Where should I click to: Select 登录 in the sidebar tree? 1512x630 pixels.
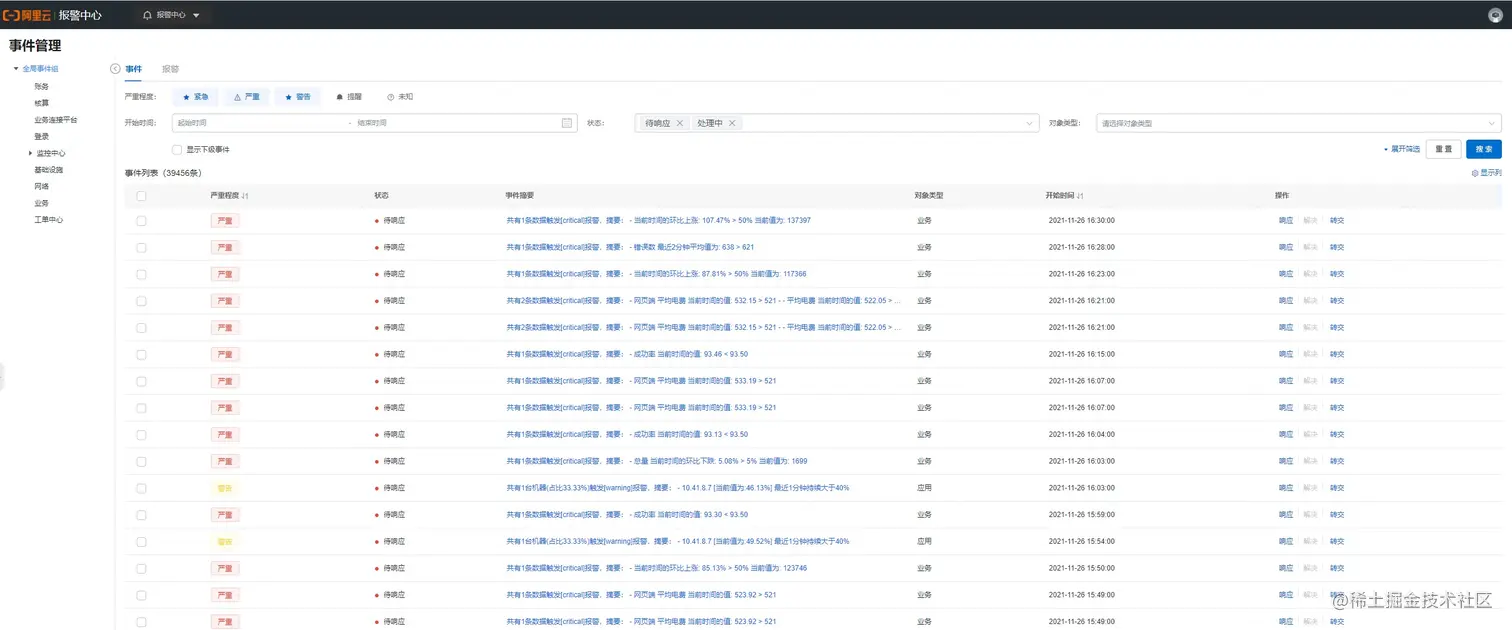point(41,136)
